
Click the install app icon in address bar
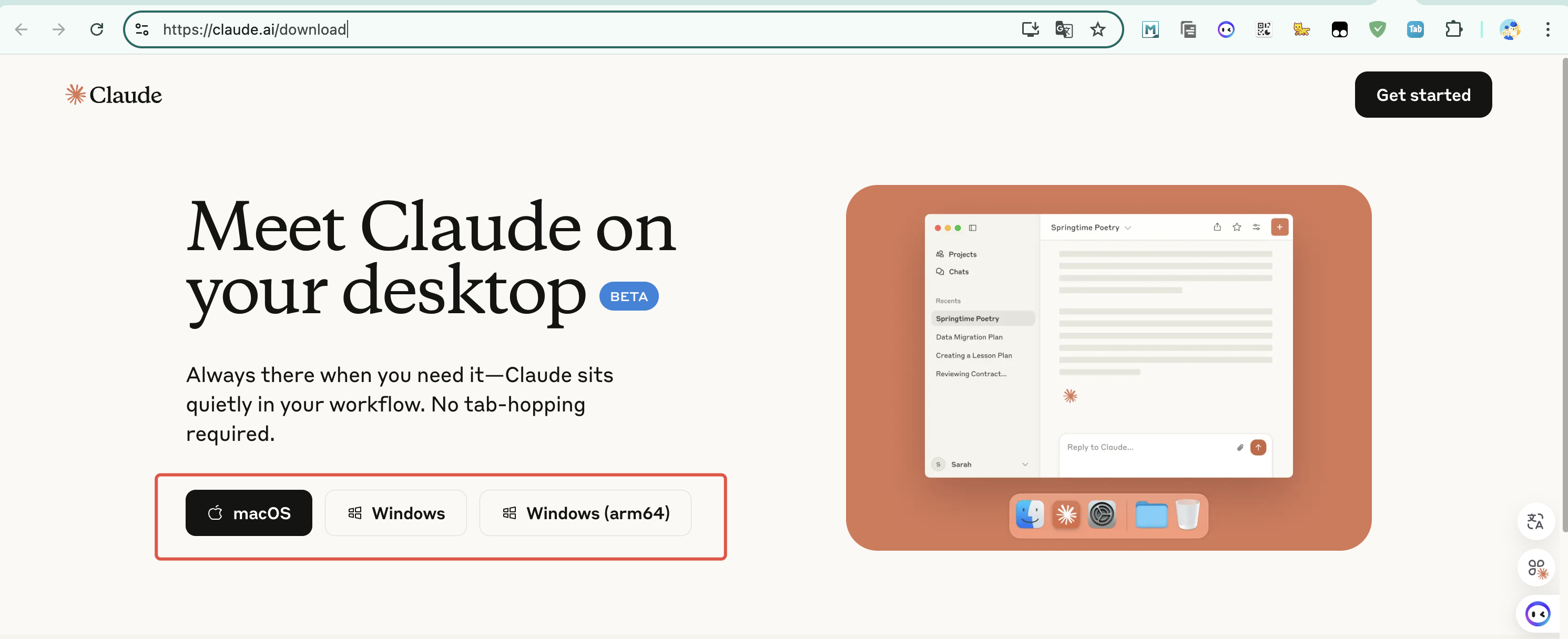(x=1030, y=29)
